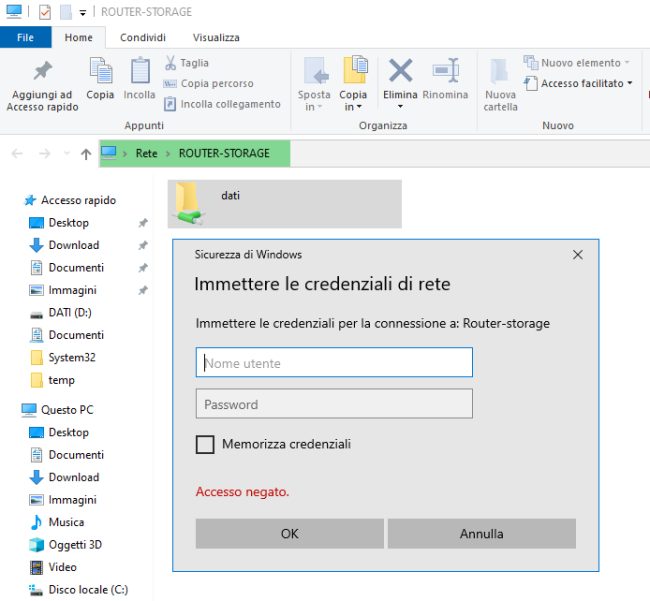Screen dimensions: 650x601
Task: Click the back navigation arrow
Action: point(17,154)
